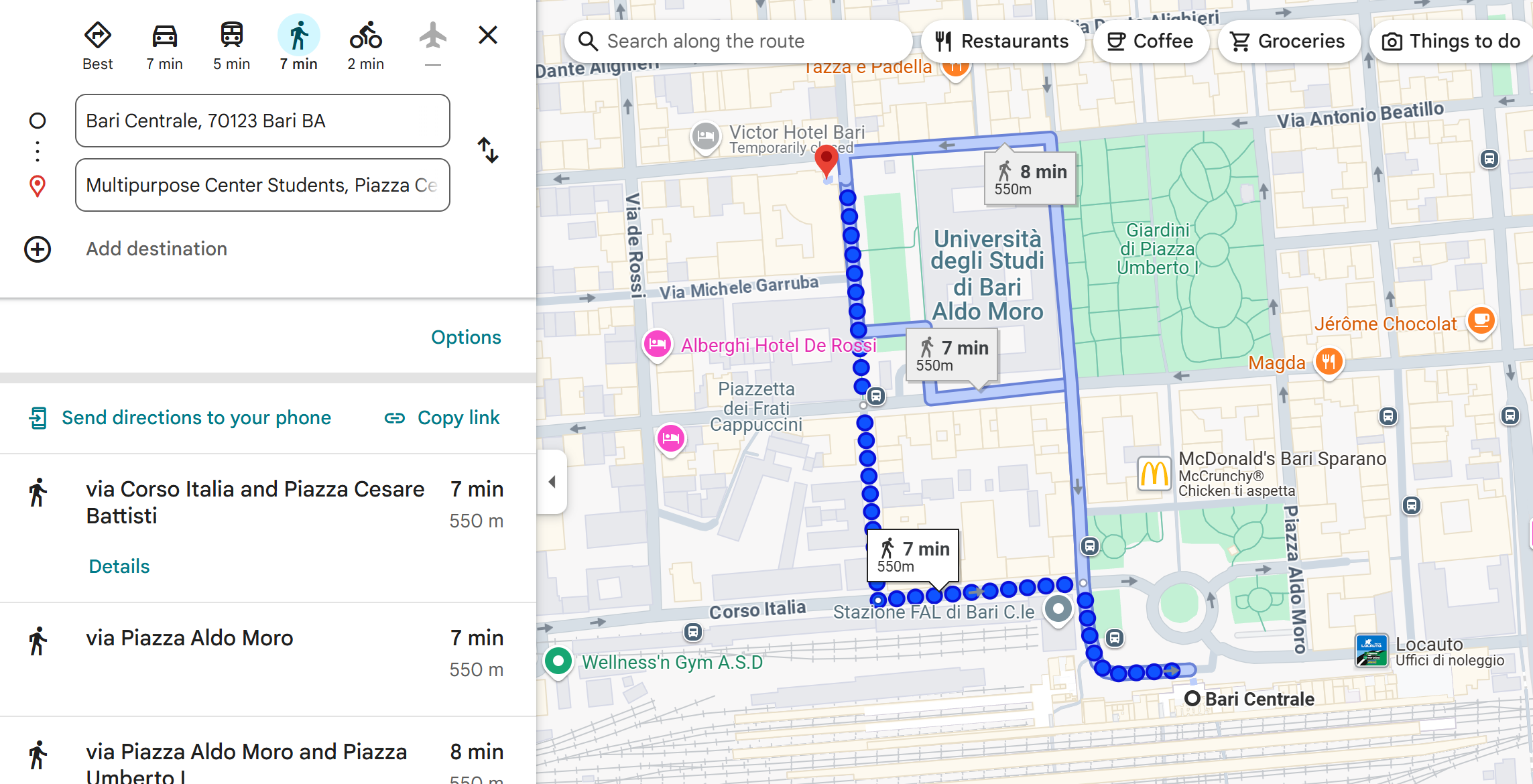Click the Università degli Studi di Bari label

pos(987,275)
